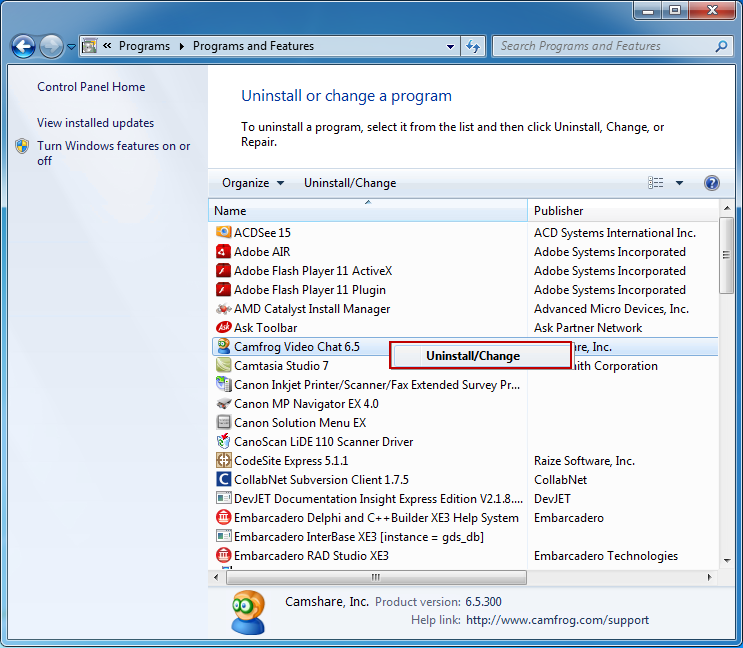The height and width of the screenshot is (648, 743).
Task: Click Programs and Features breadcrumb
Action: coord(253,46)
